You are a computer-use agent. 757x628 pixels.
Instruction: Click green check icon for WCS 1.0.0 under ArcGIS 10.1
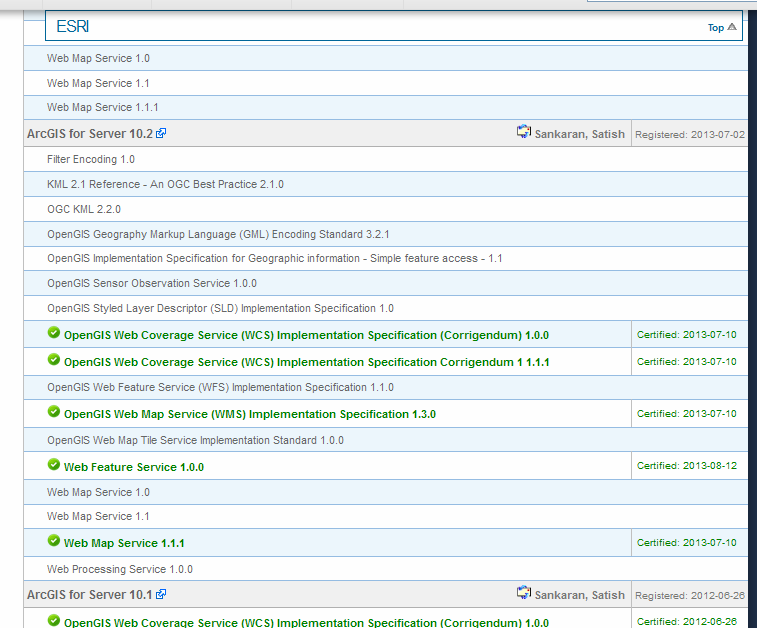(x=54, y=620)
